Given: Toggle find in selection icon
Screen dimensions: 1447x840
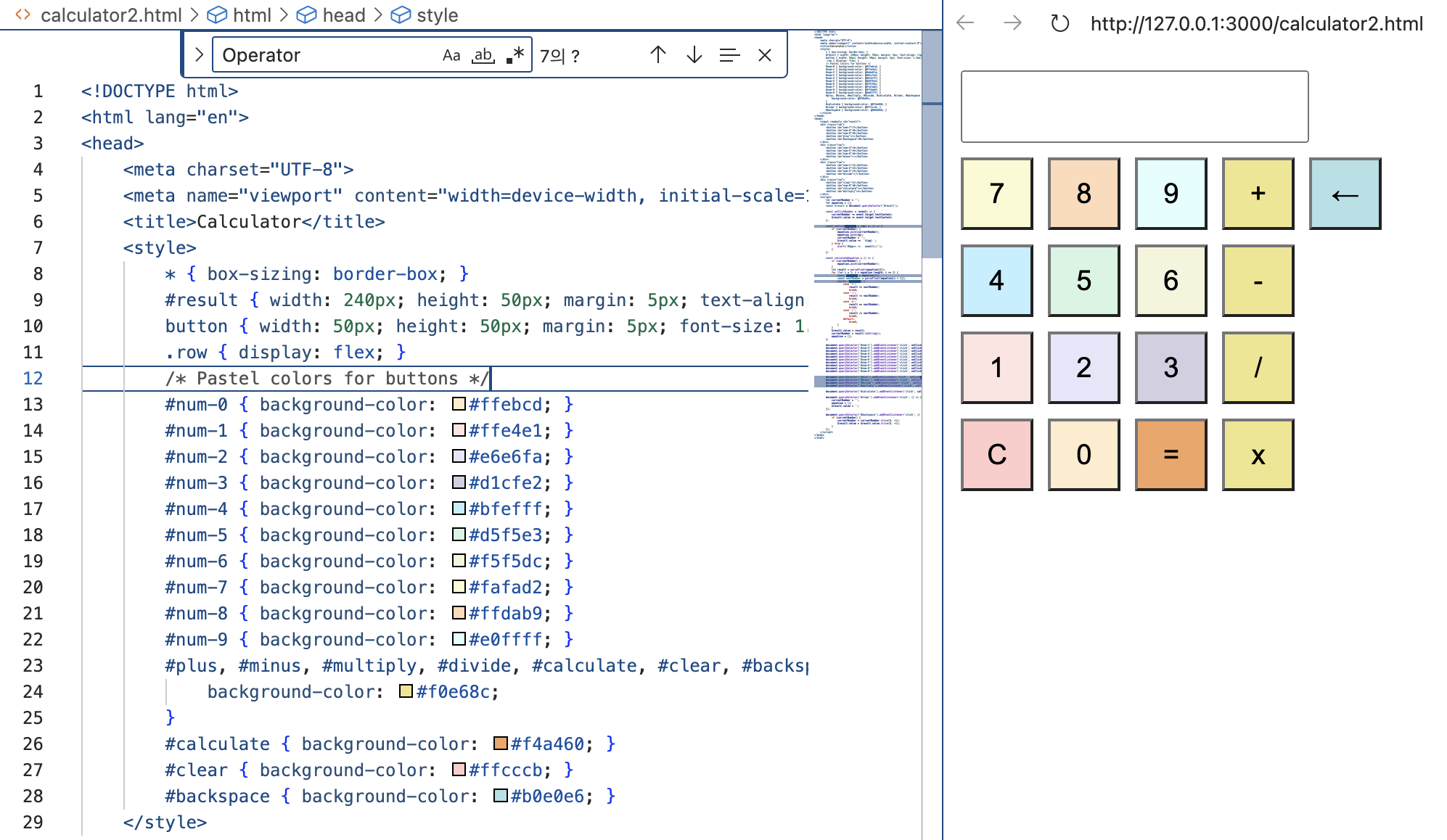Looking at the screenshot, I should click(x=729, y=55).
